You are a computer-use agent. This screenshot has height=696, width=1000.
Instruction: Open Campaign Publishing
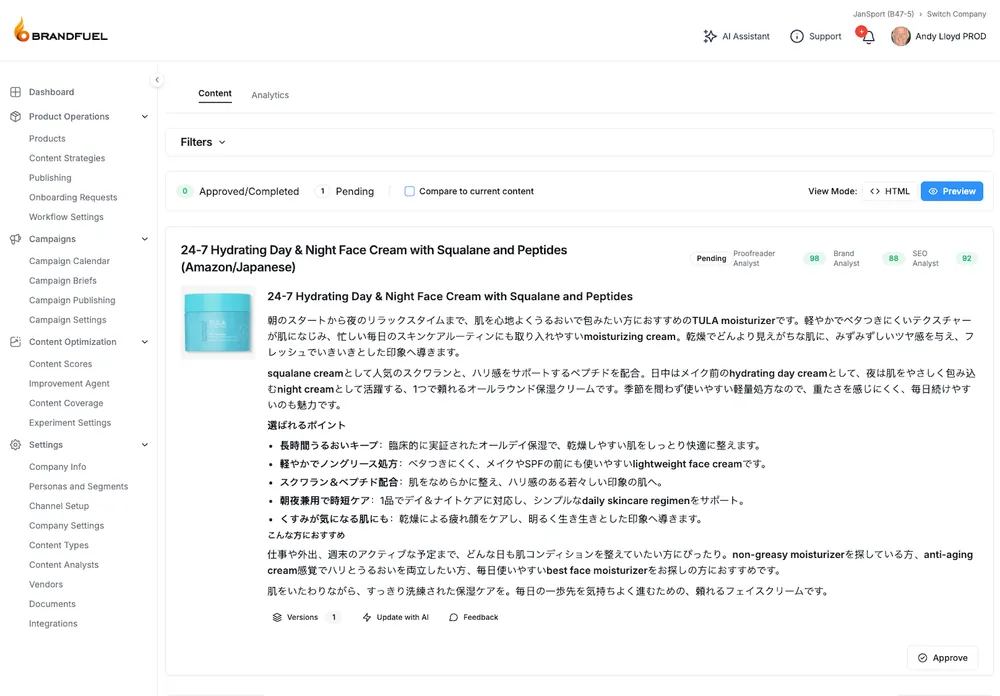click(72, 300)
